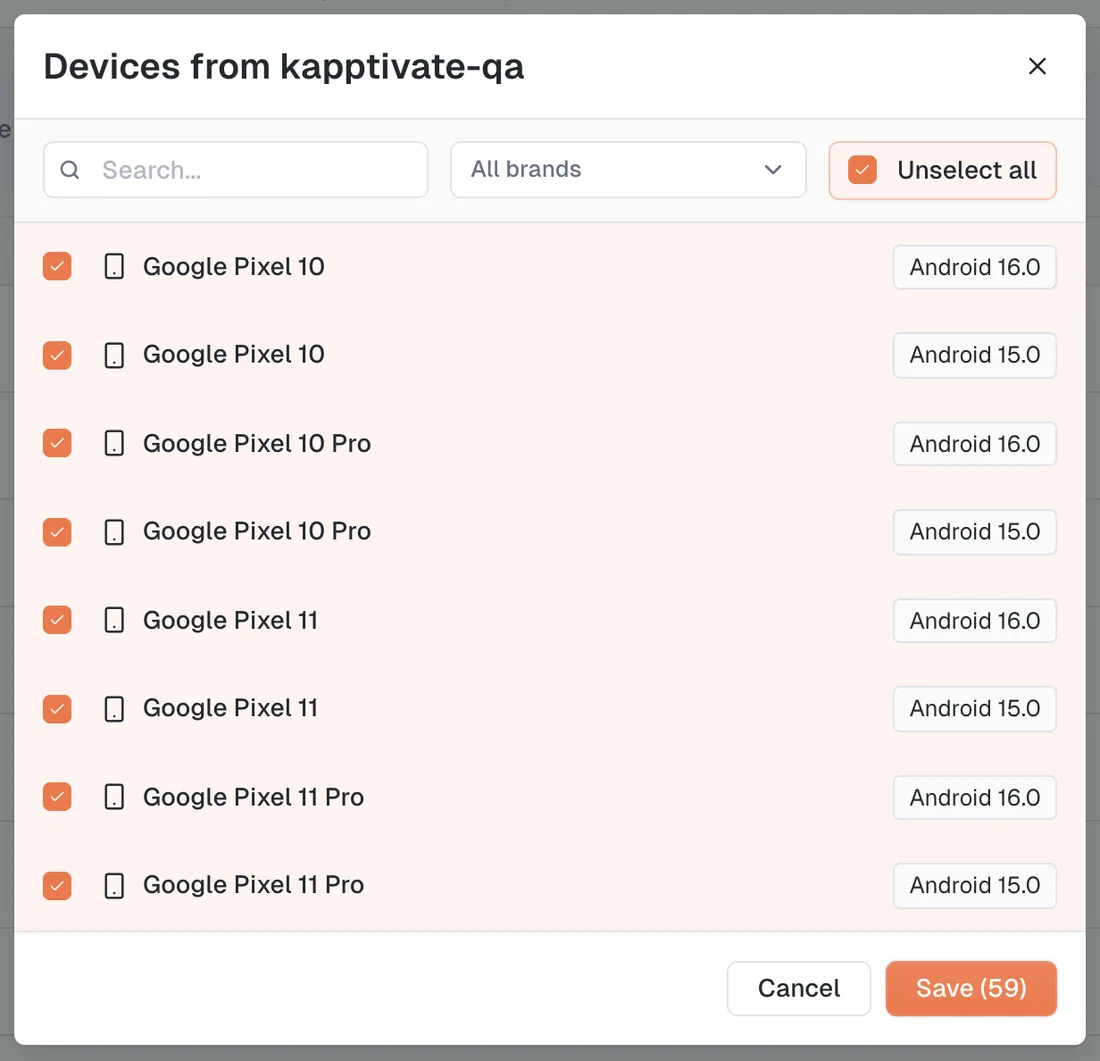
Task: Uncheck Google Pixel 11 with Android 16.0
Action: 57,620
